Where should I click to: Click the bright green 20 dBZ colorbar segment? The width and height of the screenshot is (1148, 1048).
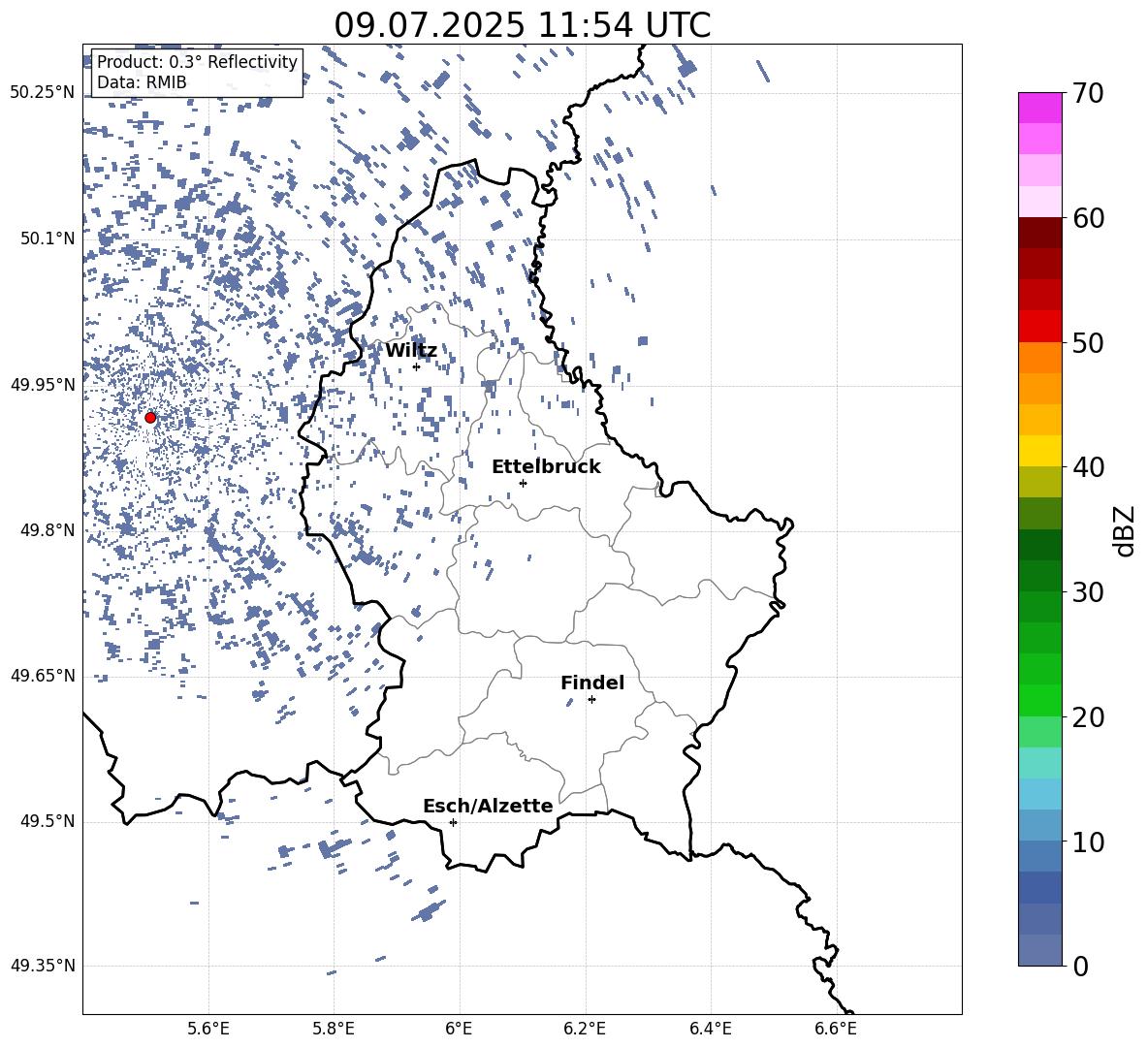click(x=1039, y=700)
